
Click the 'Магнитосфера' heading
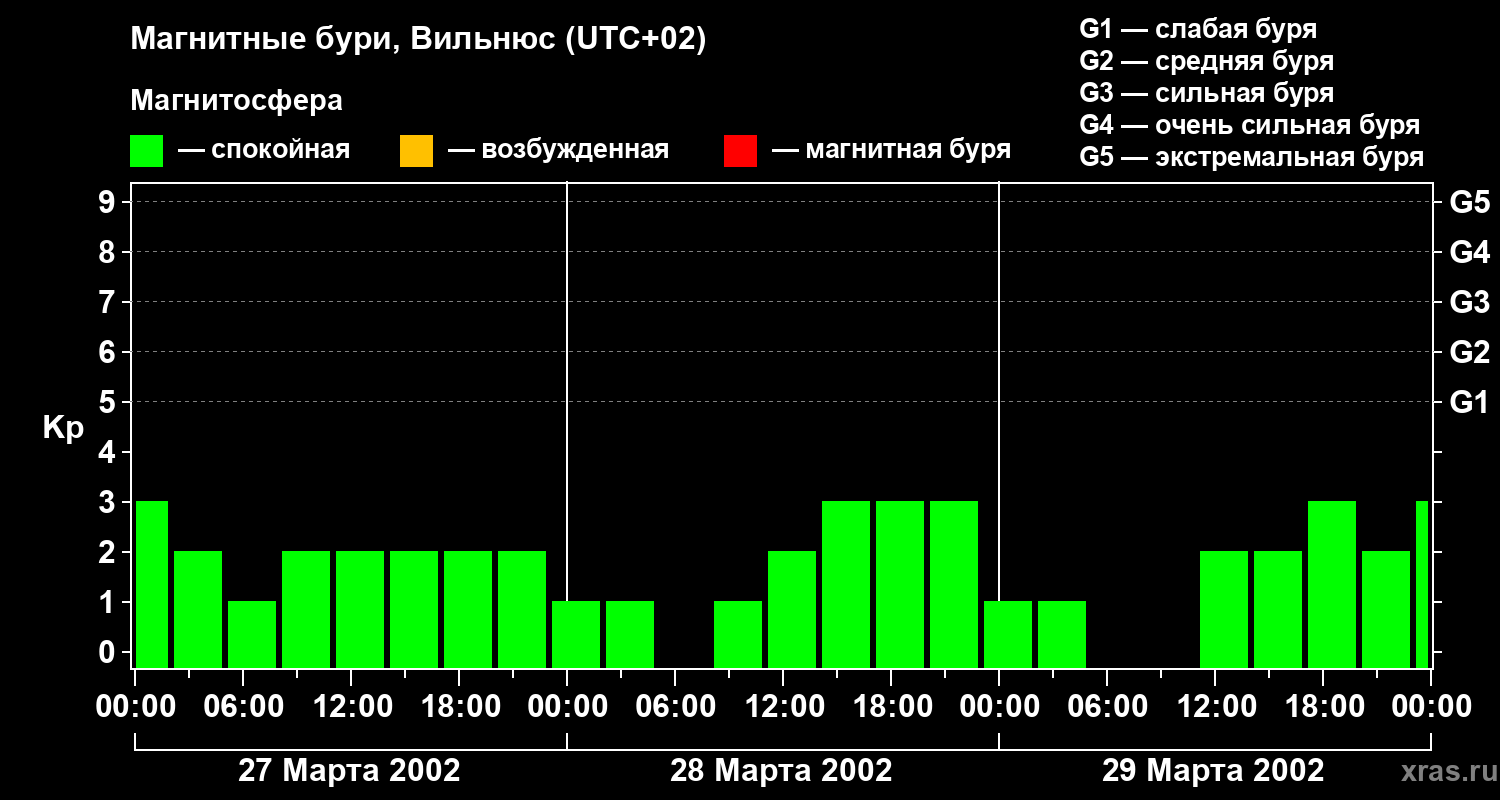coord(236,101)
